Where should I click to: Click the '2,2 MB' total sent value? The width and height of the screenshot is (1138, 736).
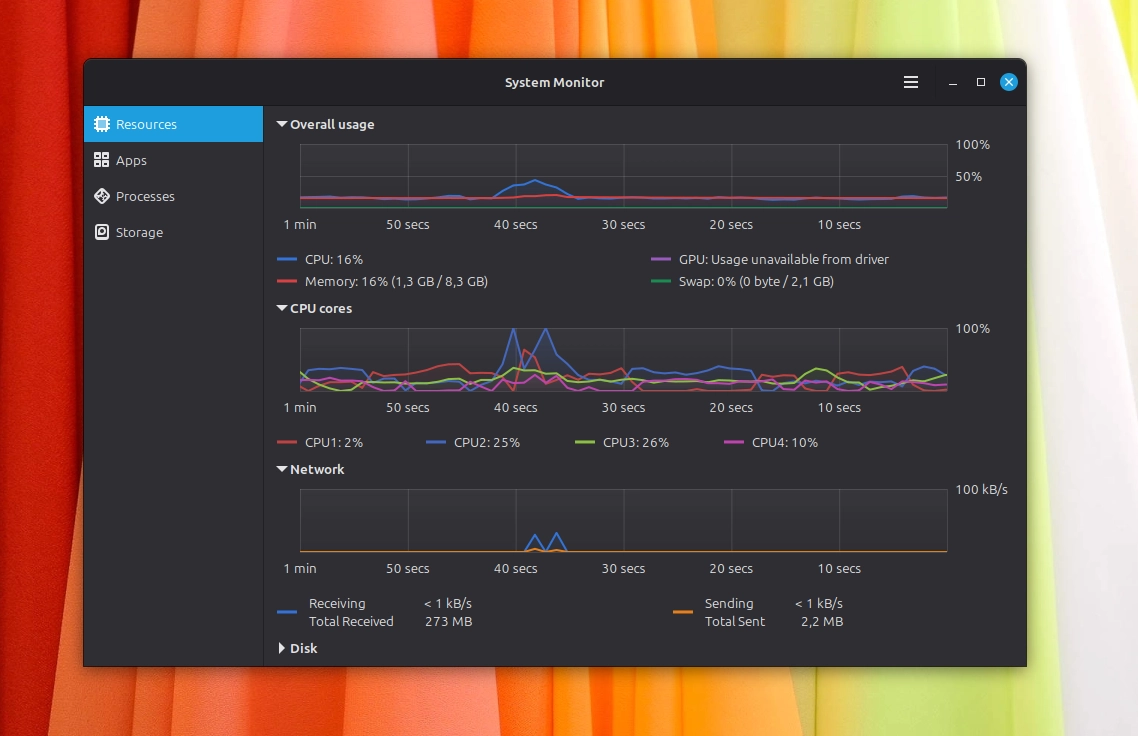click(822, 621)
